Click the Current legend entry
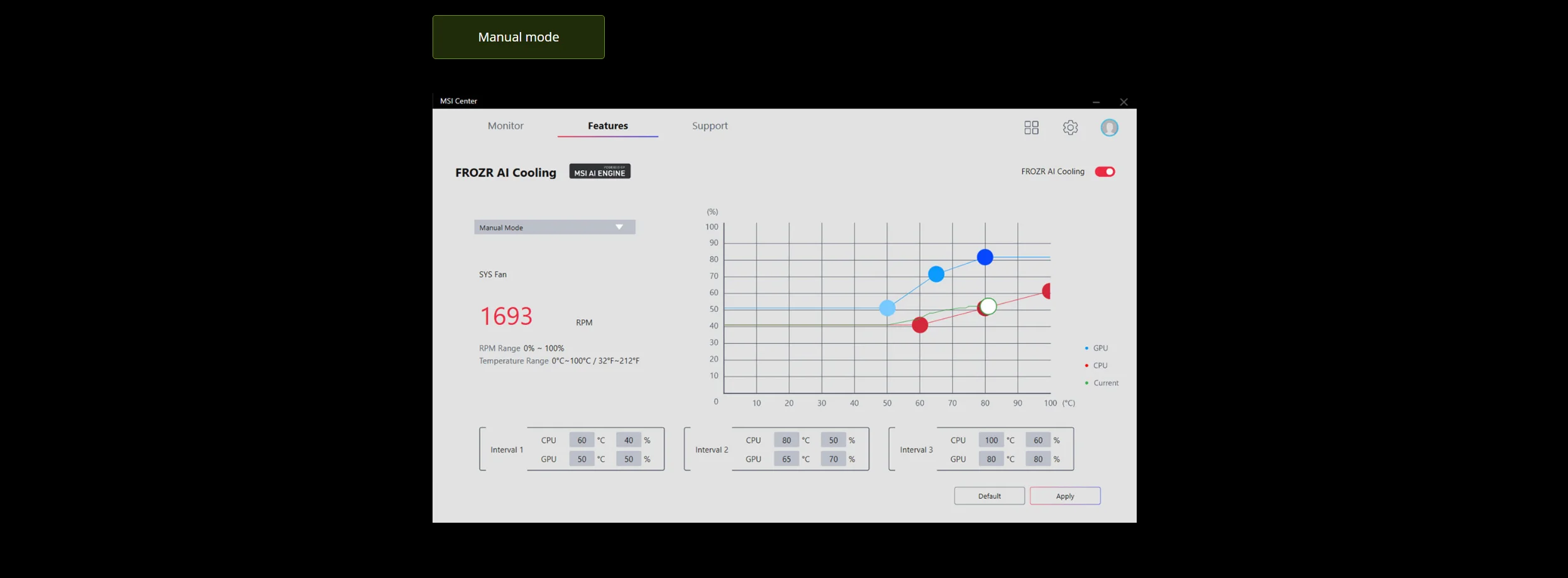The image size is (1568, 578). (1101, 383)
